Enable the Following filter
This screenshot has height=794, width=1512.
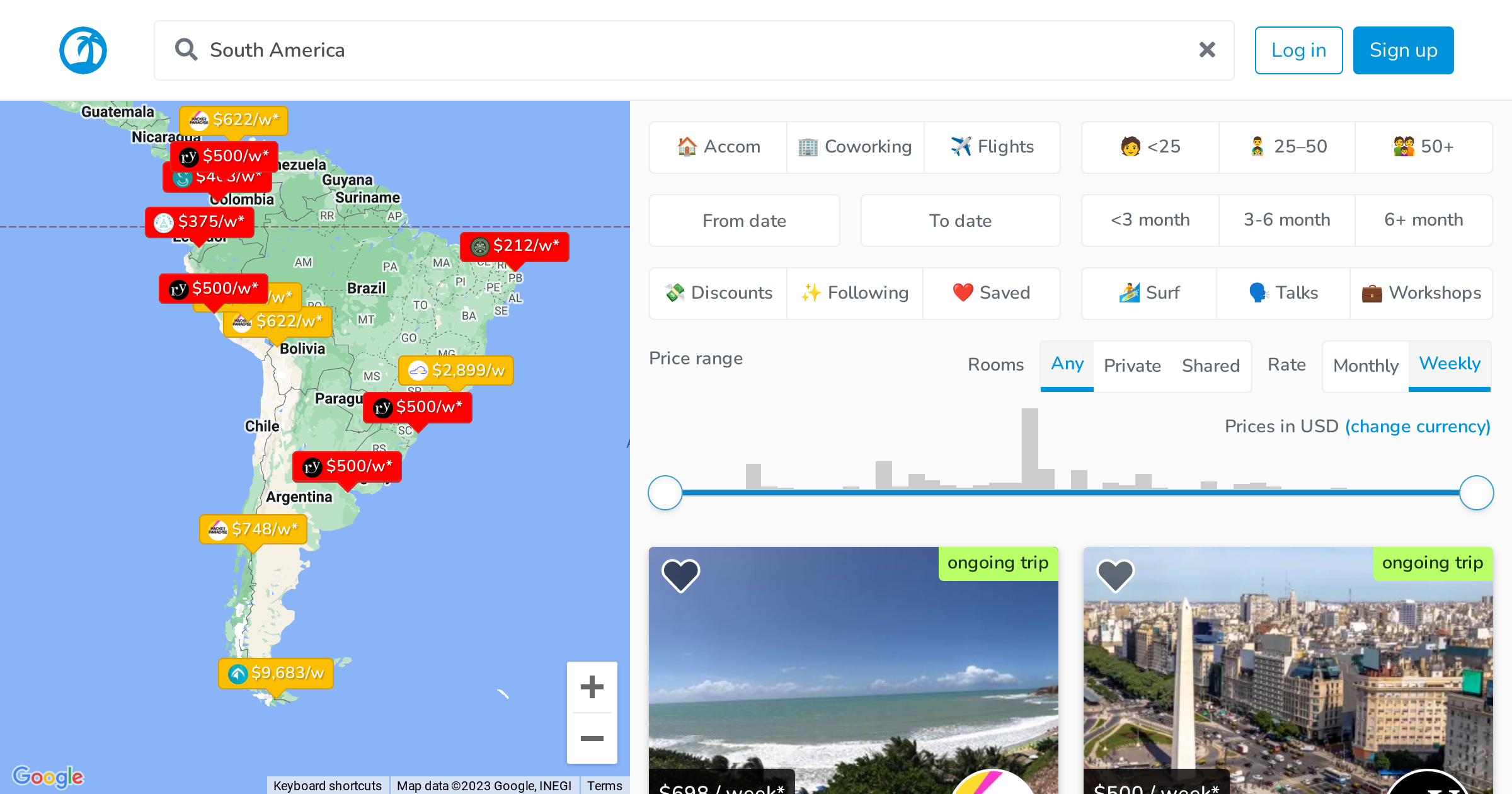click(855, 293)
